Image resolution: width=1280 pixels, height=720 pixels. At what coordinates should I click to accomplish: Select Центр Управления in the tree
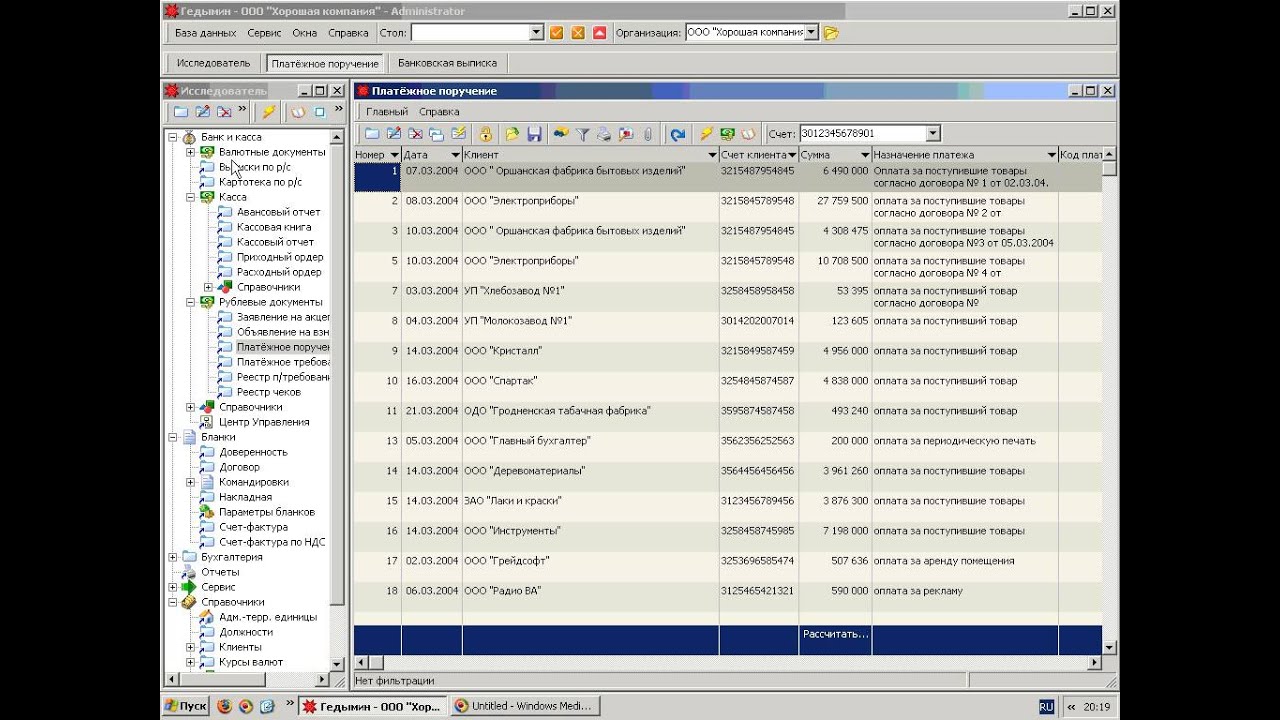264,422
